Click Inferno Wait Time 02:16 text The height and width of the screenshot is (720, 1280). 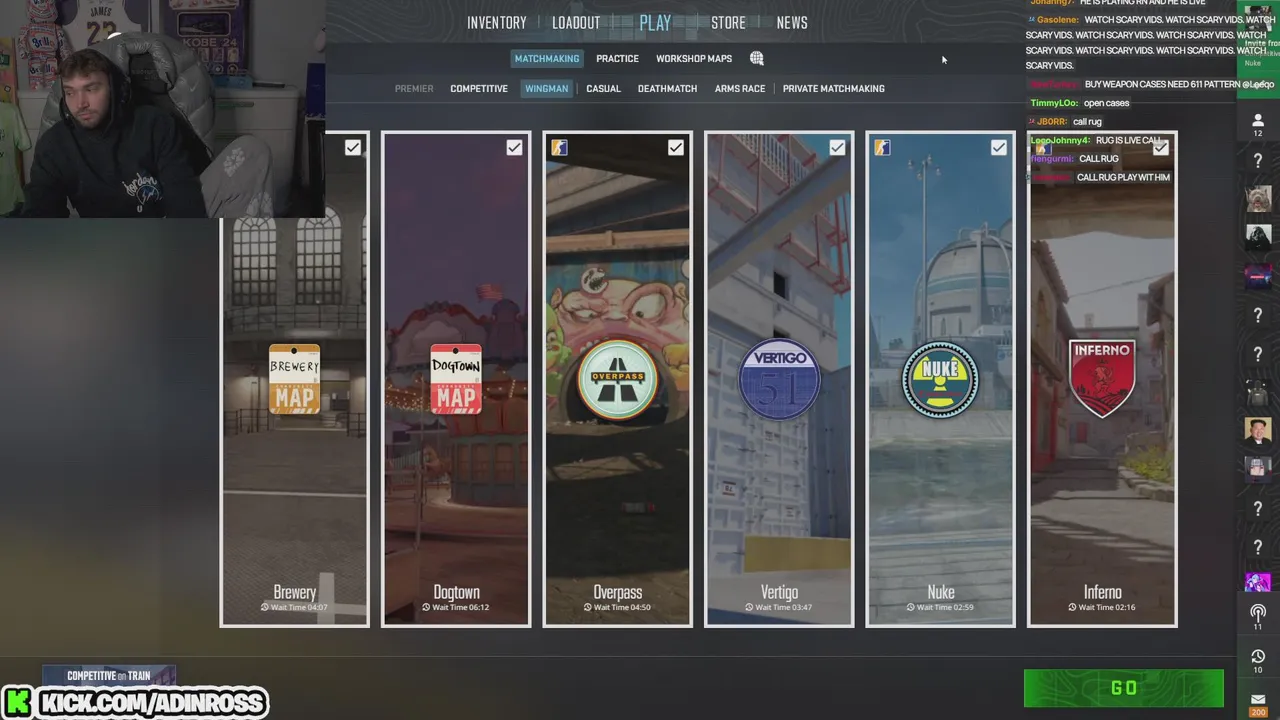(x=1102, y=607)
